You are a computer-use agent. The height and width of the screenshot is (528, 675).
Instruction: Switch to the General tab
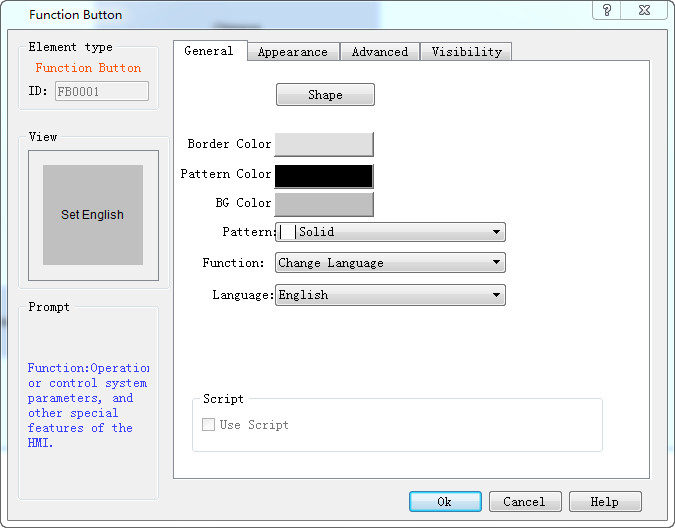209,51
